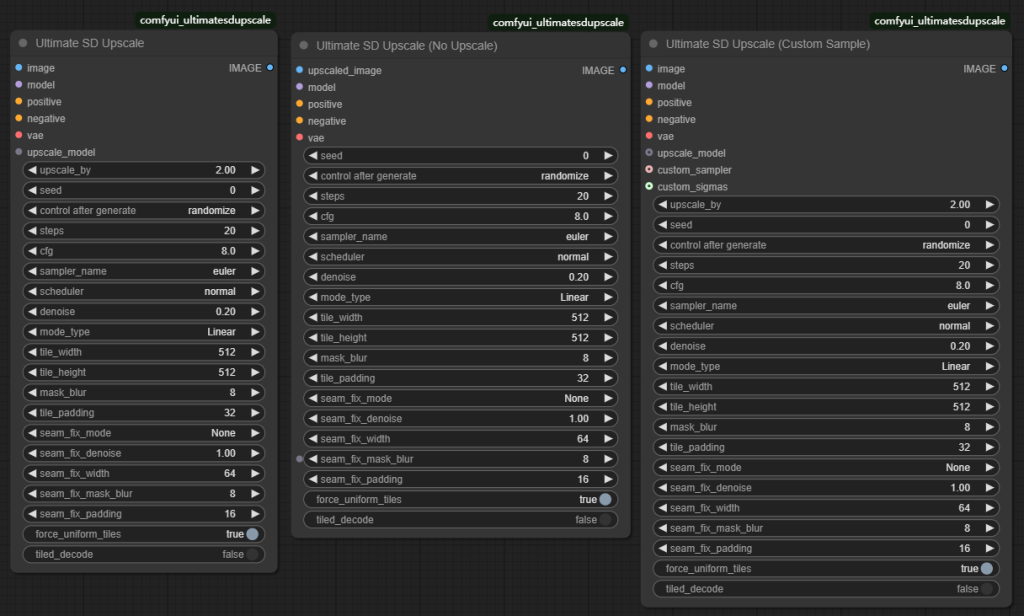
Task: Click the vae input socket on No Upscale node
Action: point(299,138)
